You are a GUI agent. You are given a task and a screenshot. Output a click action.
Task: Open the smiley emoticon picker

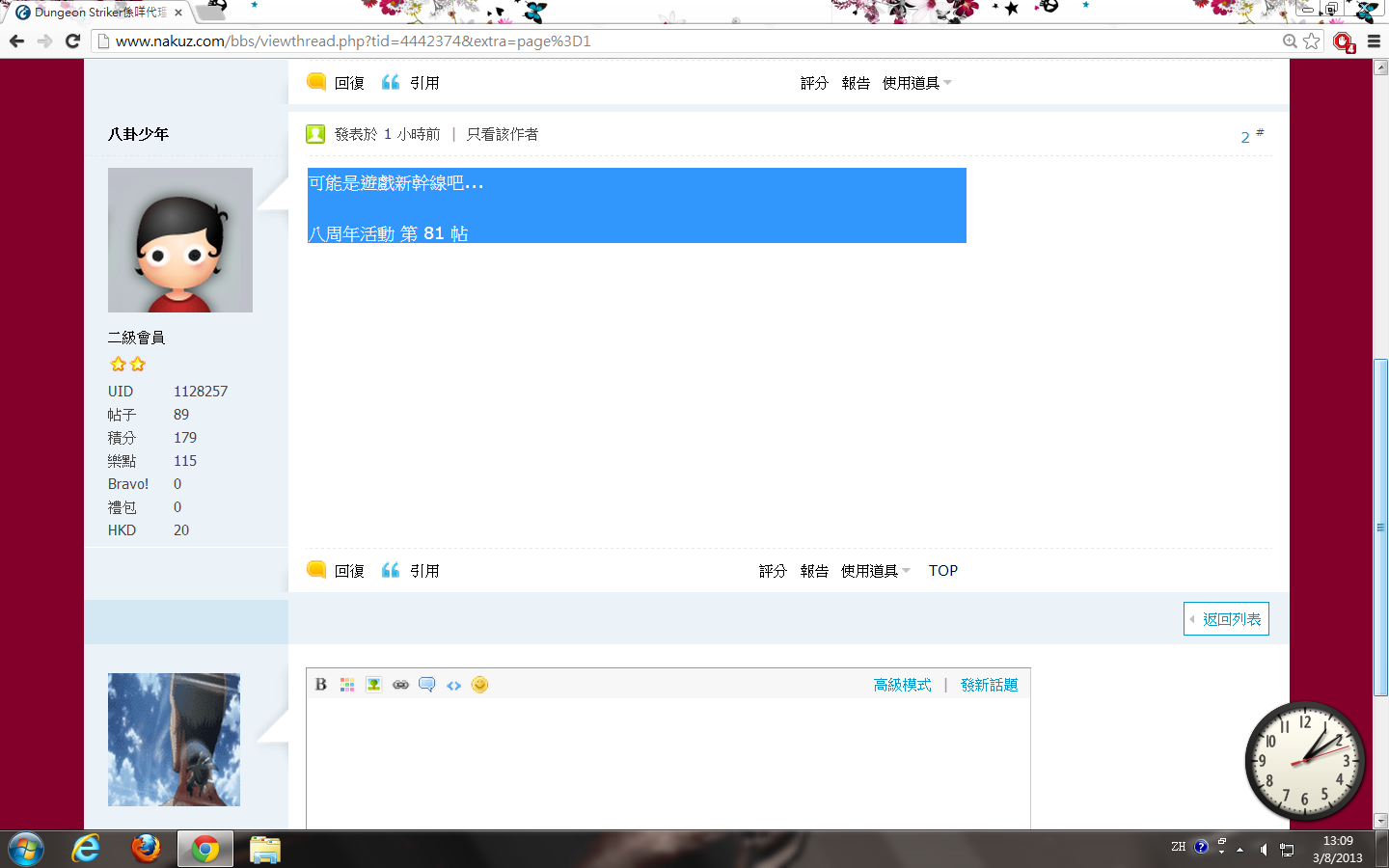(x=479, y=685)
